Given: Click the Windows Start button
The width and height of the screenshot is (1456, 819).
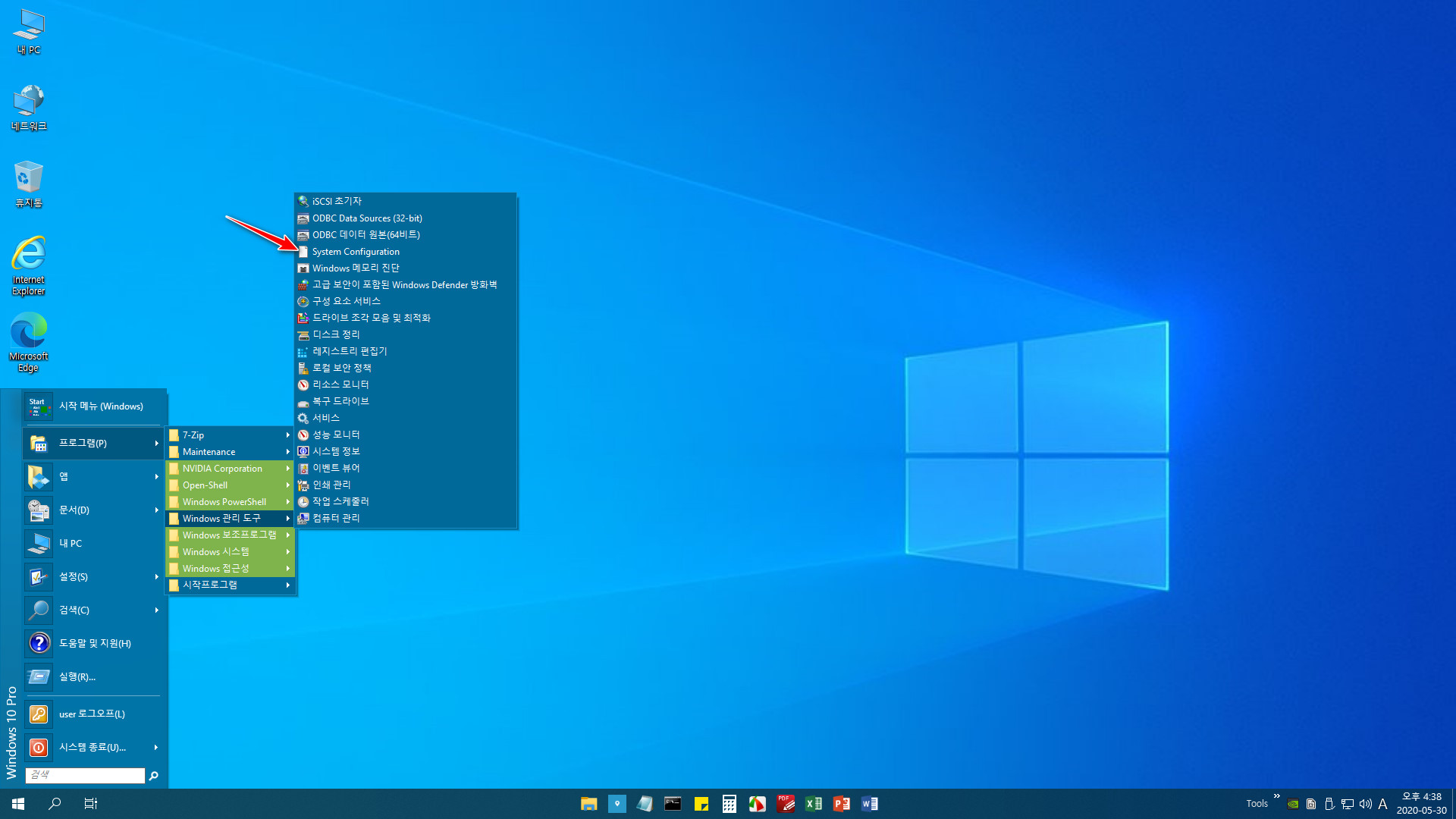Looking at the screenshot, I should point(18,804).
